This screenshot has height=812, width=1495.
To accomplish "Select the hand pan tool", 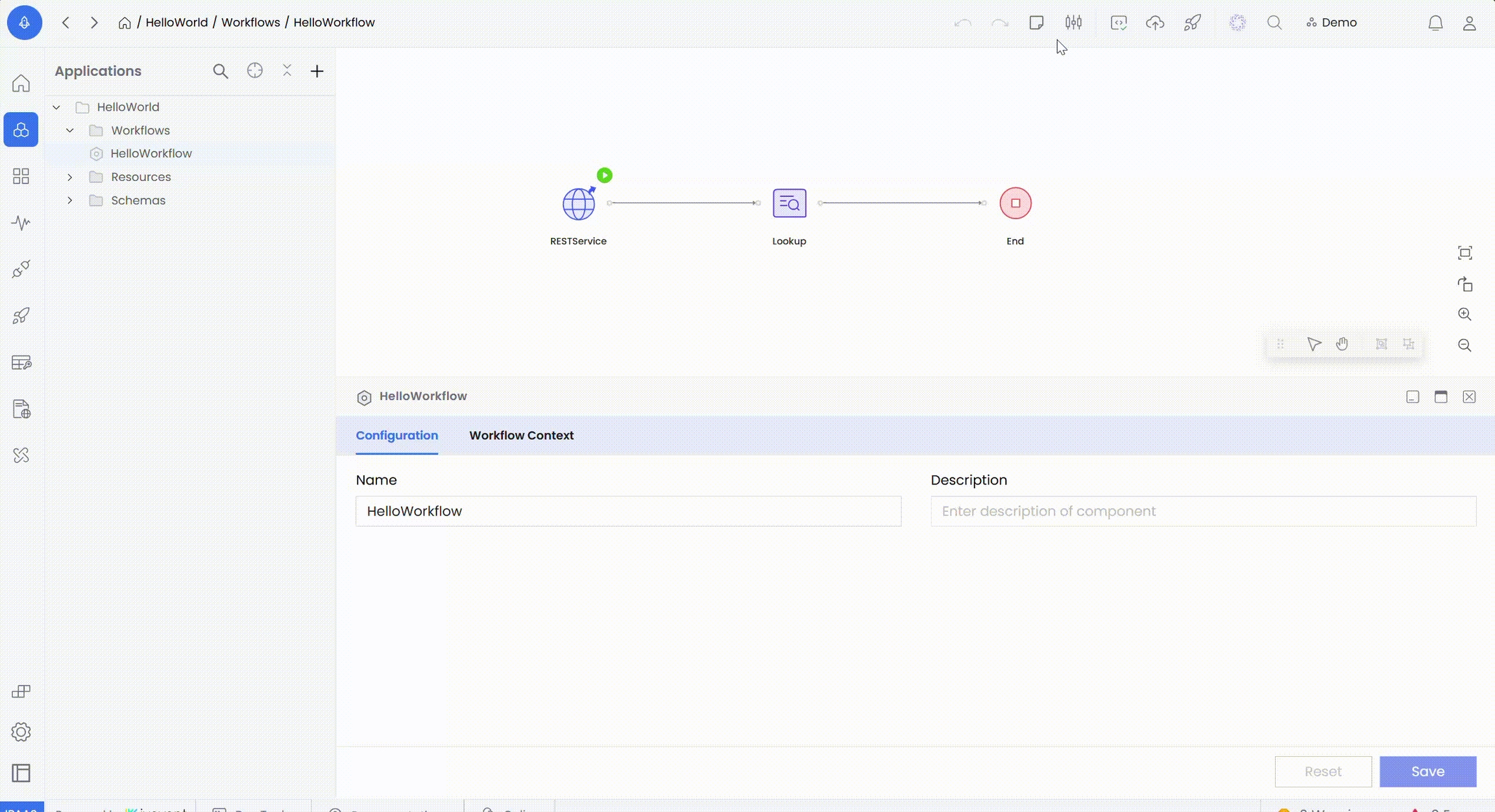I will click(x=1342, y=344).
